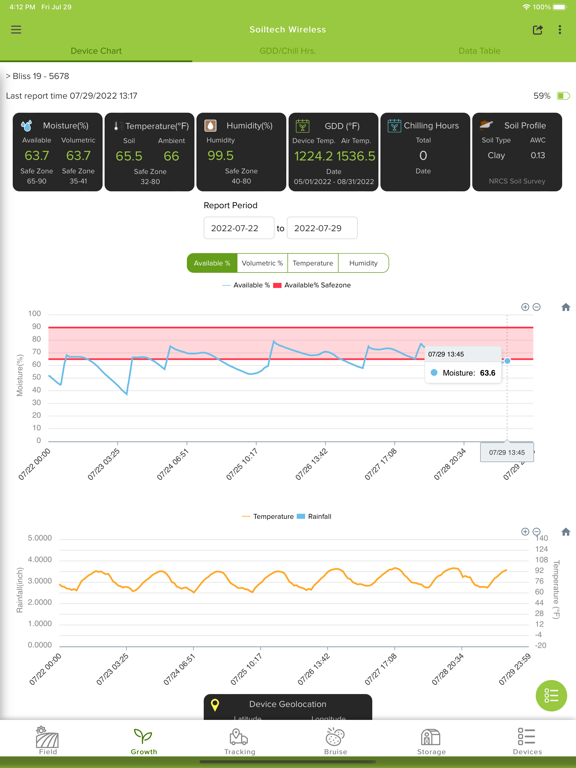Click the soil temperature value 65.5
This screenshot has height=768, width=576.
tap(129, 156)
